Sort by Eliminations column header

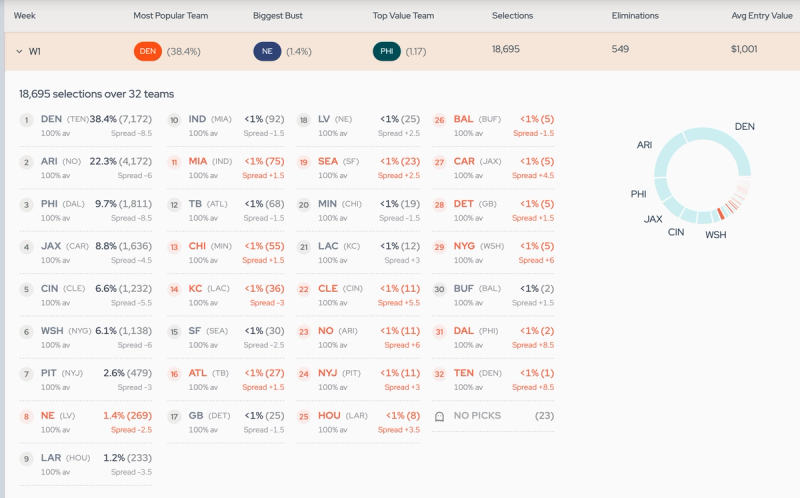[635, 16]
